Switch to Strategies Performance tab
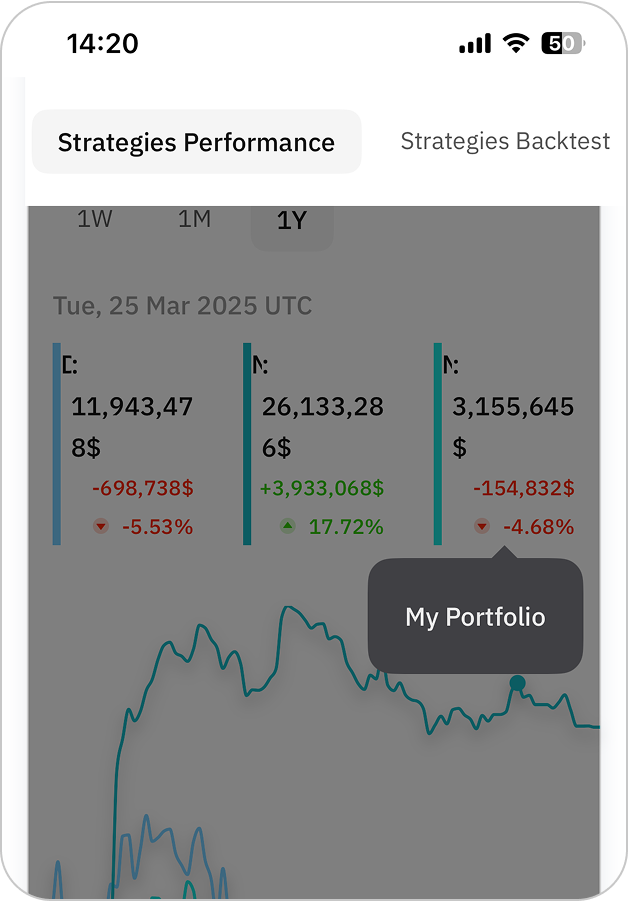 196,142
